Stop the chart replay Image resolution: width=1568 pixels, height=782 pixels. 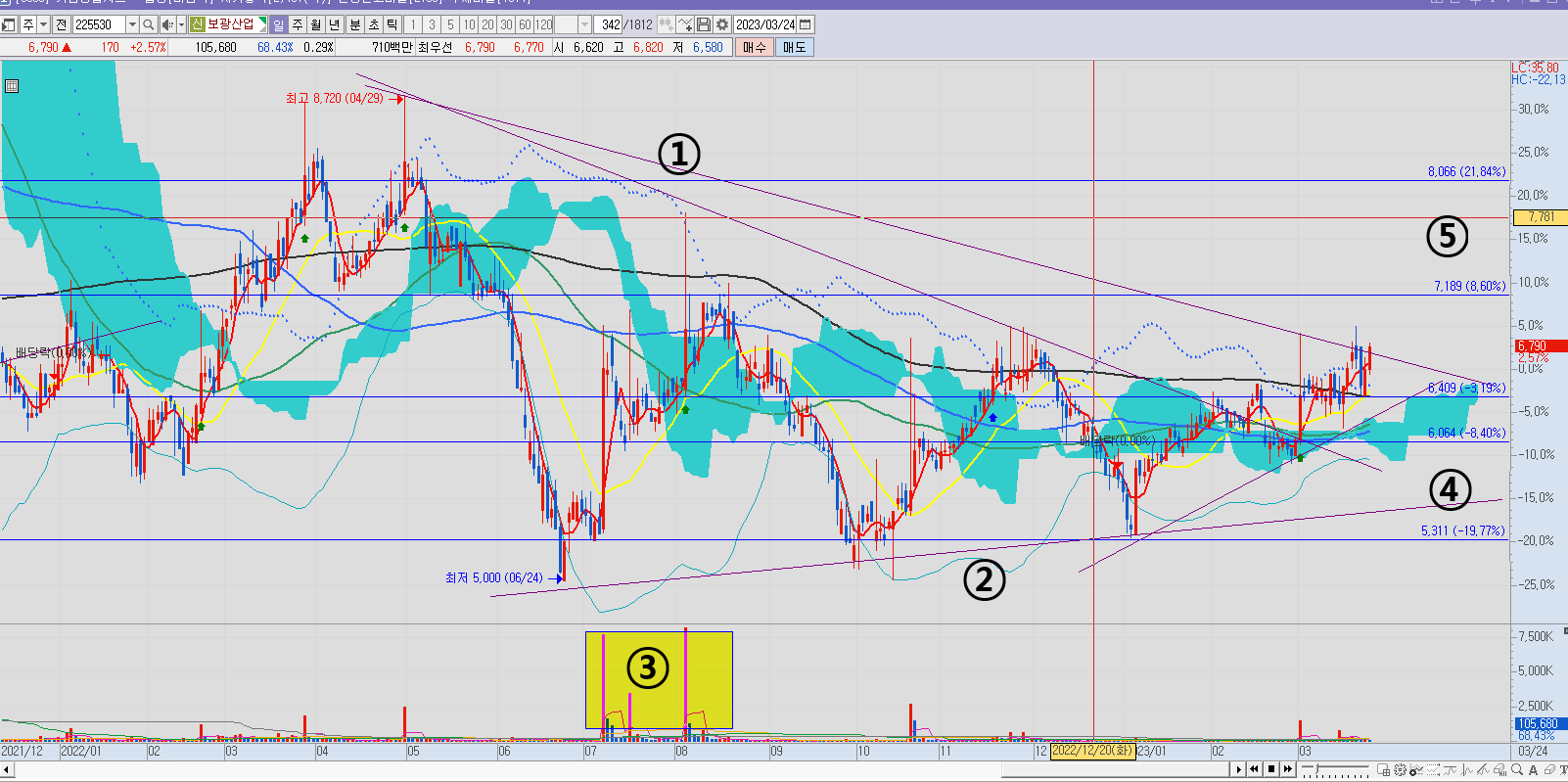click(1271, 769)
